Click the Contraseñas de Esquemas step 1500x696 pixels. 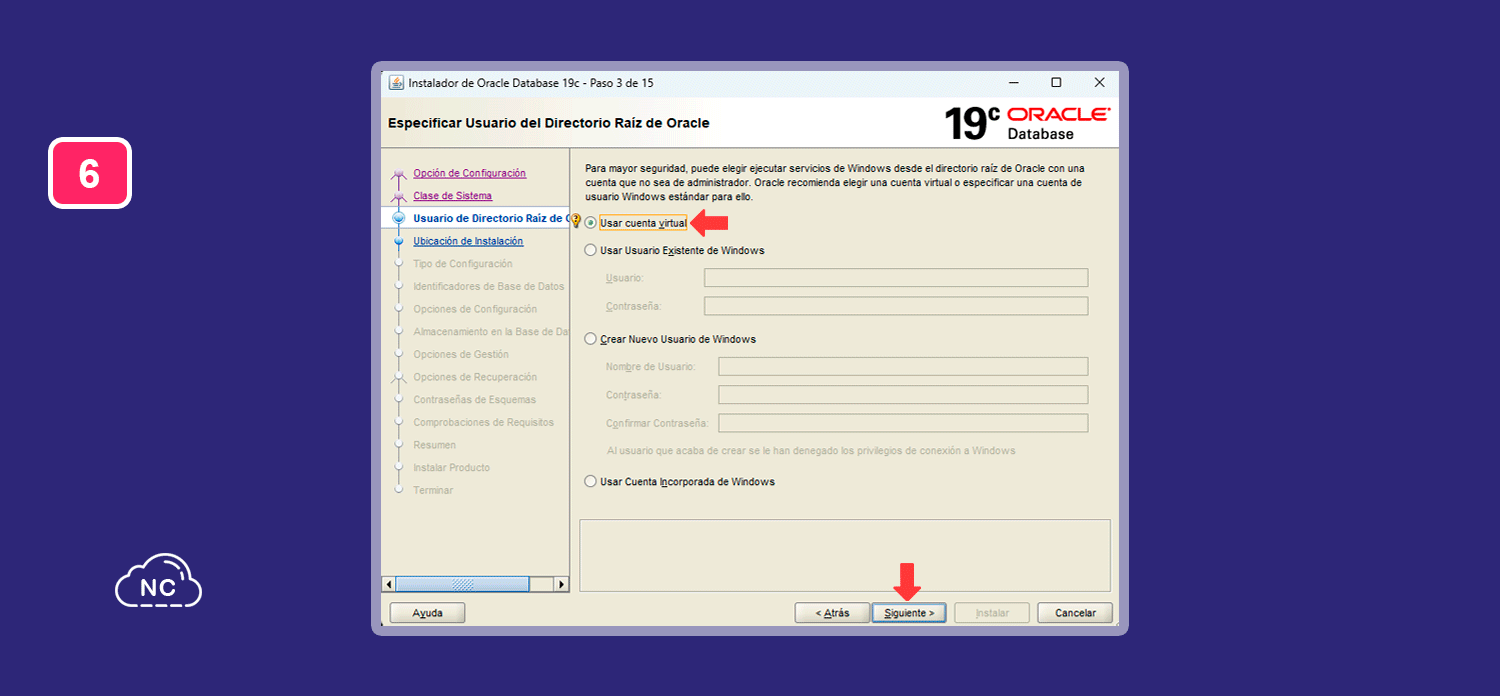click(474, 400)
